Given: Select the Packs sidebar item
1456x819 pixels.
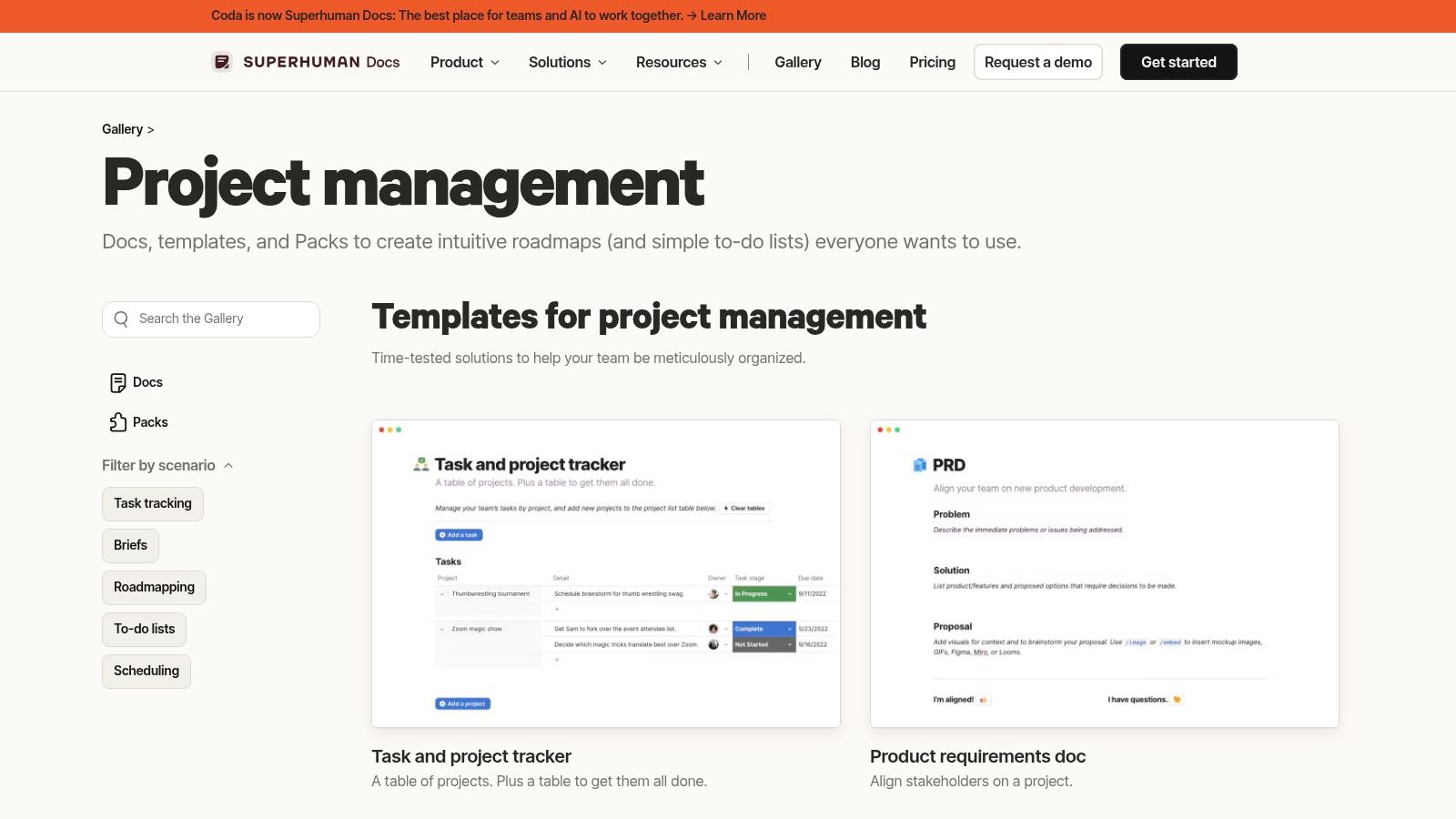Looking at the screenshot, I should pos(139,422).
